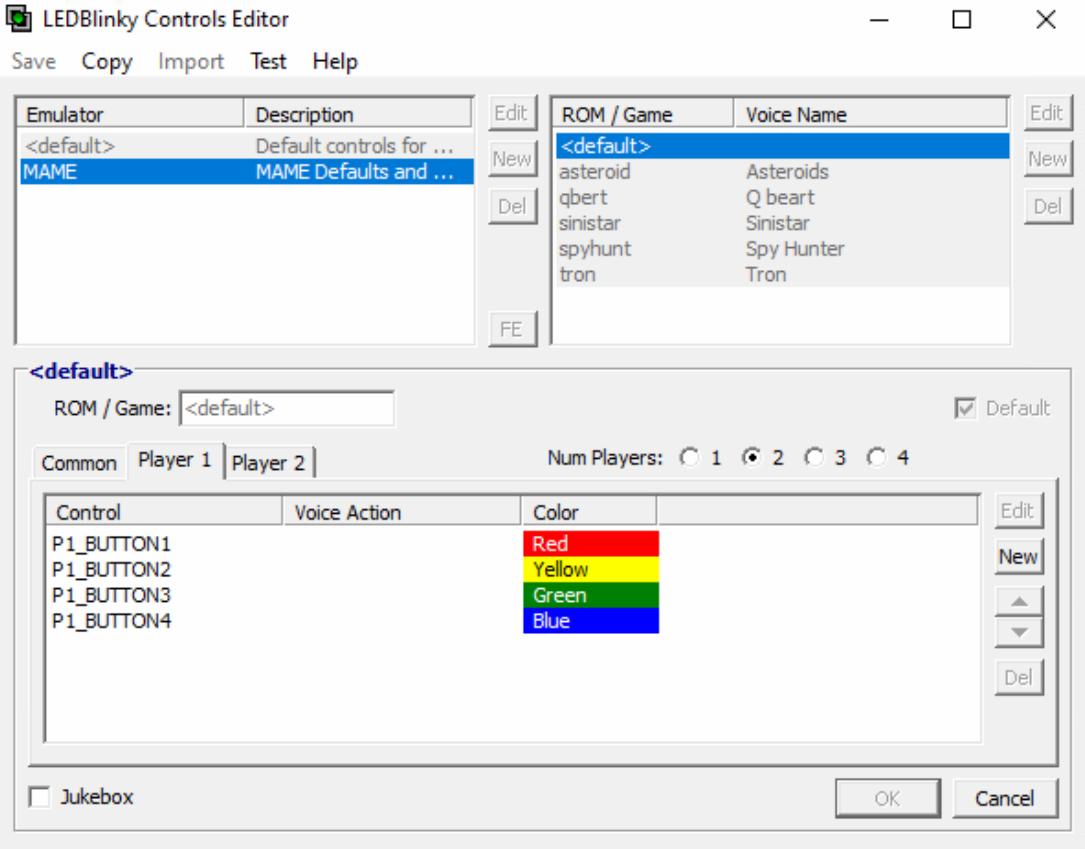Minimize the LEDBlinky window

[x=879, y=19]
